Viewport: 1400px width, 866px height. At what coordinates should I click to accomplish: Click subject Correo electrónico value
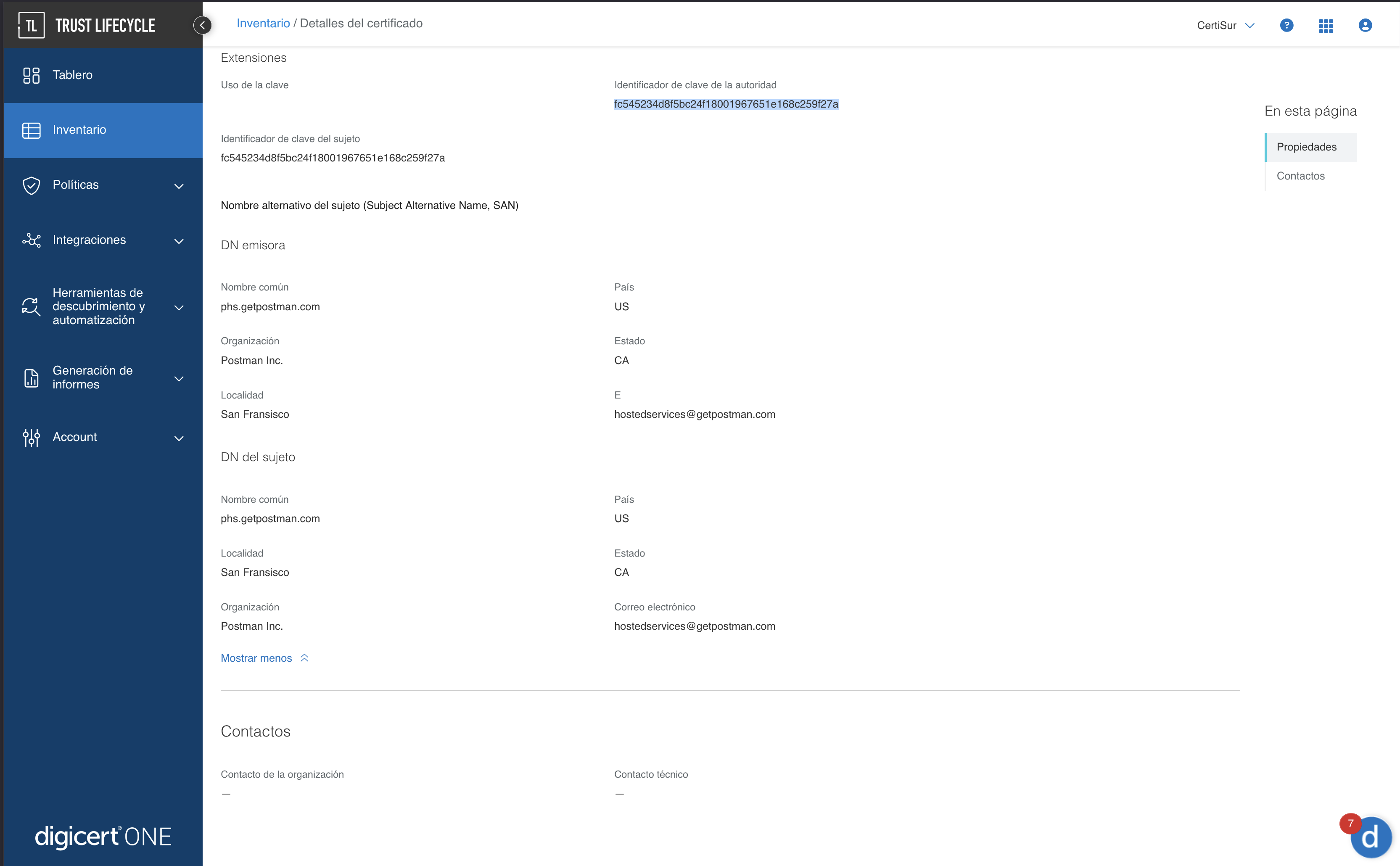click(694, 626)
